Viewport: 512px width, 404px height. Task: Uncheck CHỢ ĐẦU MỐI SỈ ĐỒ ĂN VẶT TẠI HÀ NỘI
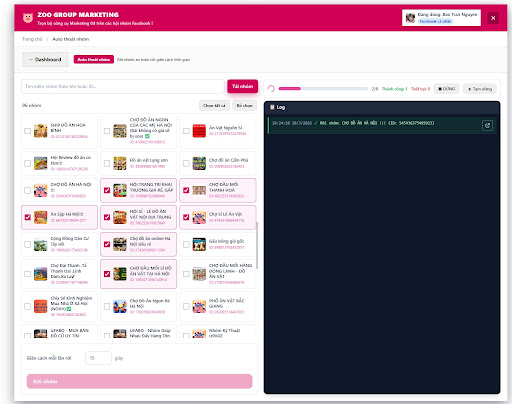107,274
